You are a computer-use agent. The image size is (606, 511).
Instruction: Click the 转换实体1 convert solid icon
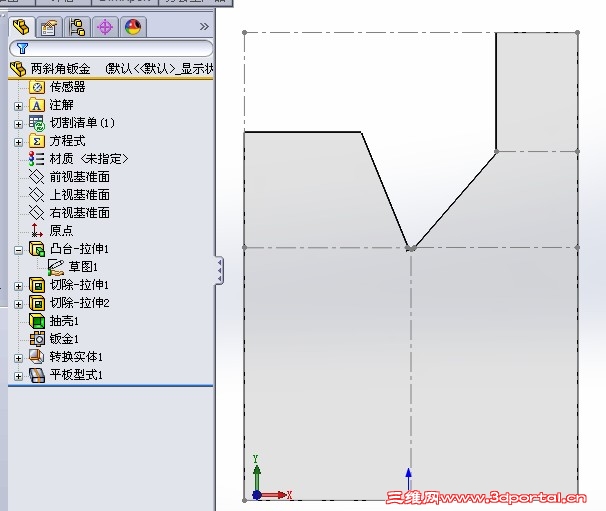click(37, 357)
